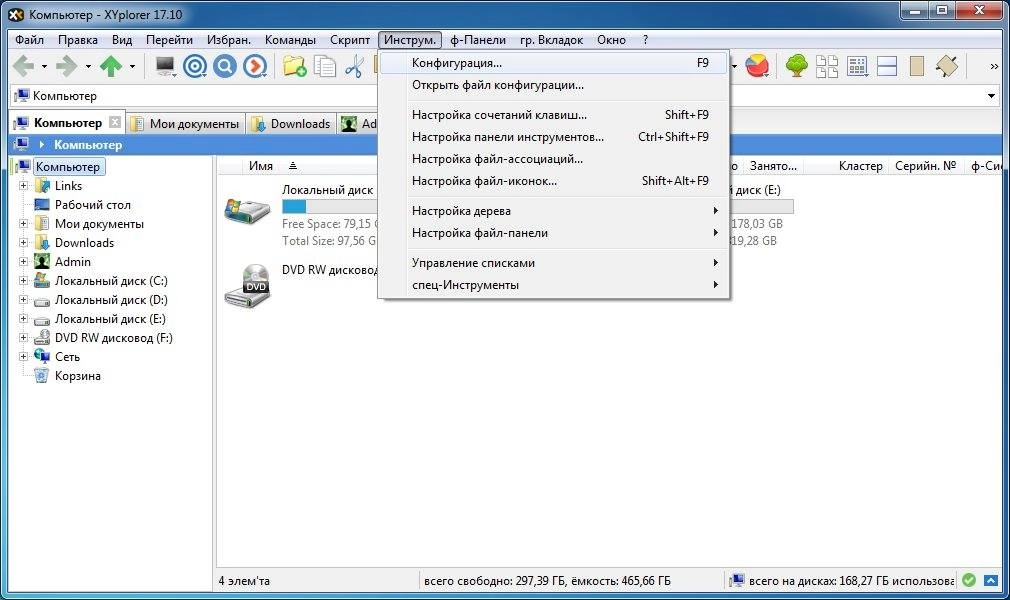This screenshot has height=600, width=1010.
Task: Open the blue magnifier find files icon
Action: [x=224, y=66]
